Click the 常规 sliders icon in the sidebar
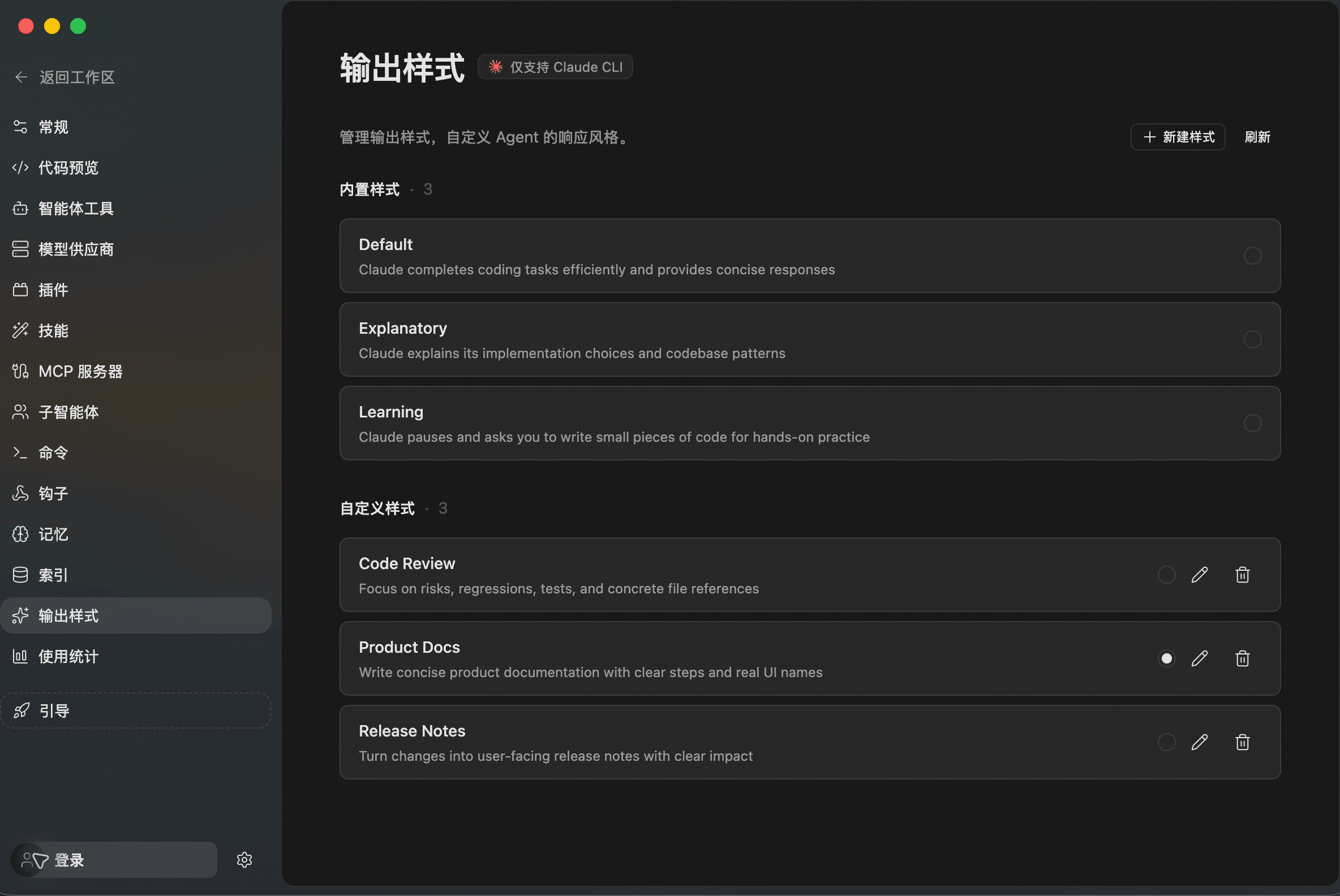This screenshot has width=1340, height=896. point(20,127)
